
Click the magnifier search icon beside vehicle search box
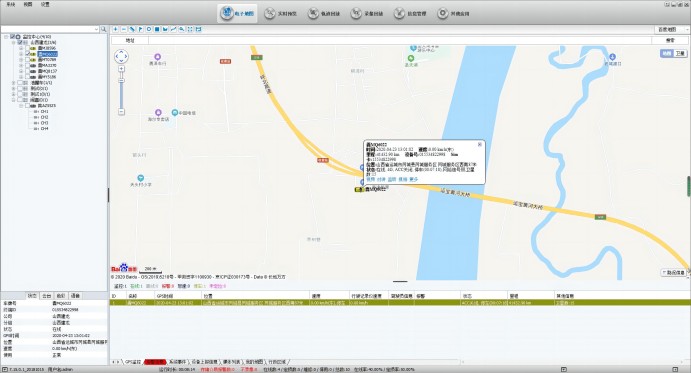pos(104,29)
